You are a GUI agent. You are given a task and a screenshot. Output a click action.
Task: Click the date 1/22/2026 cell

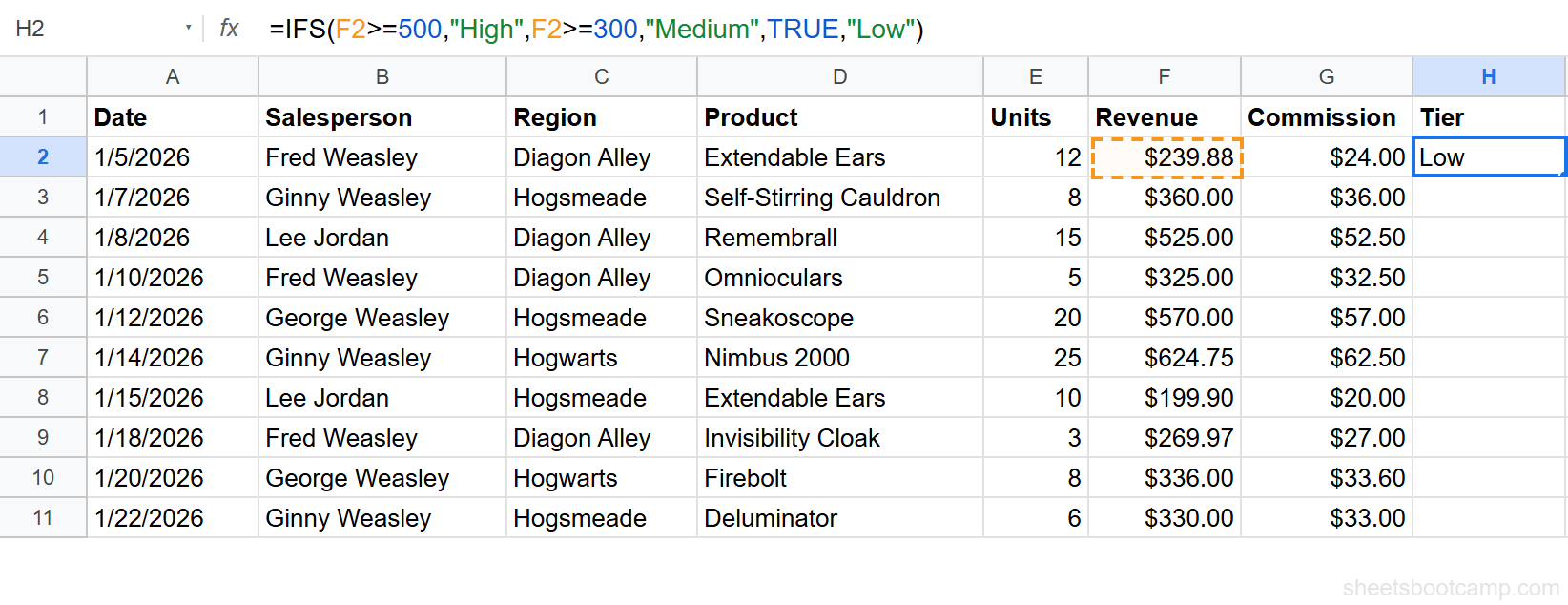click(172, 518)
